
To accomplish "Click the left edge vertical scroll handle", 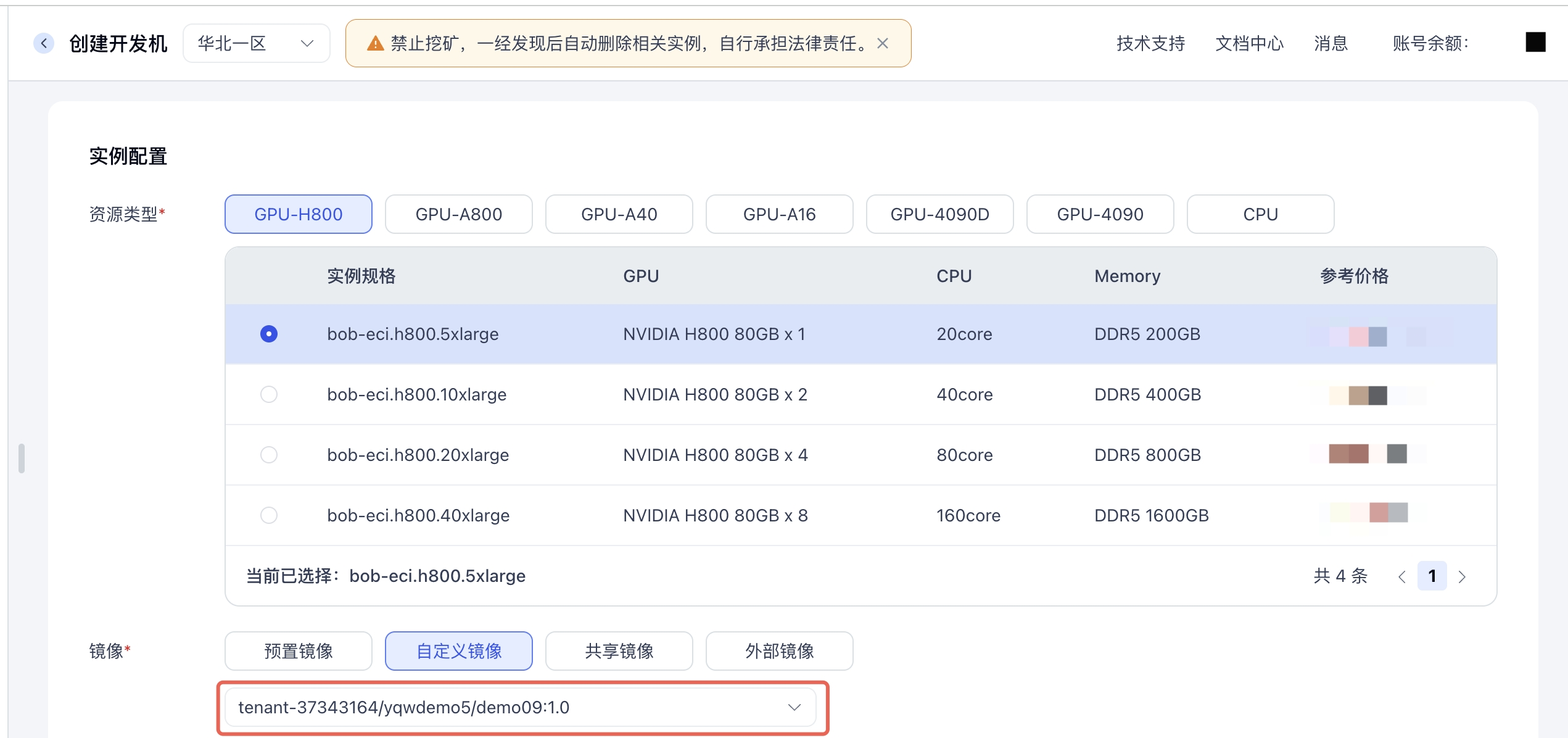I will (x=22, y=458).
